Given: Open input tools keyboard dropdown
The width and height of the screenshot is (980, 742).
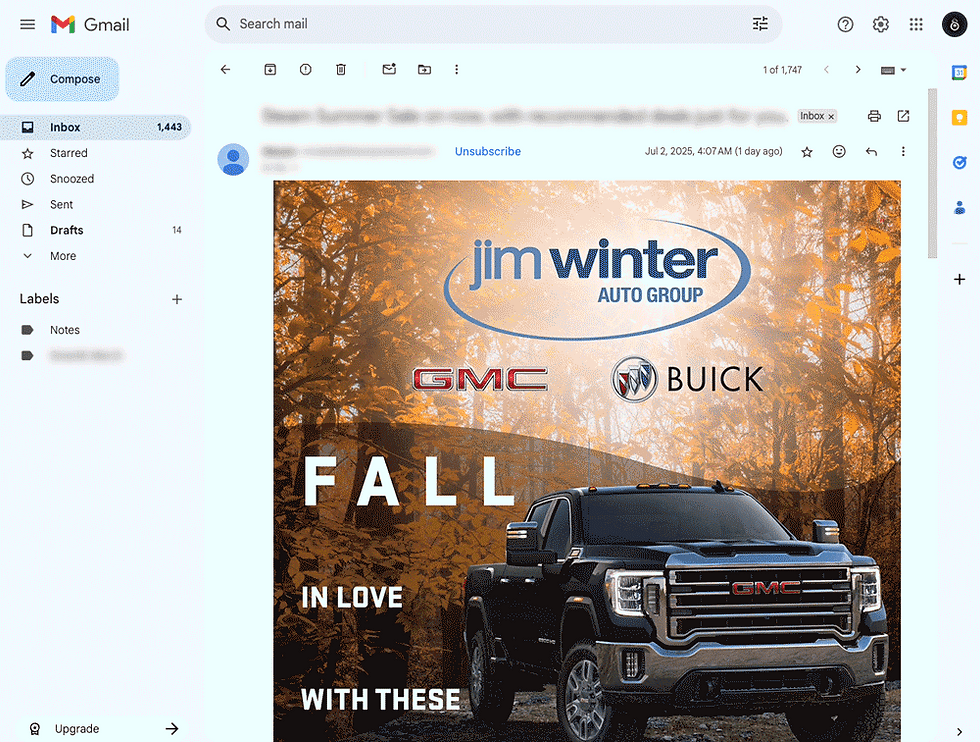Looking at the screenshot, I should [893, 70].
